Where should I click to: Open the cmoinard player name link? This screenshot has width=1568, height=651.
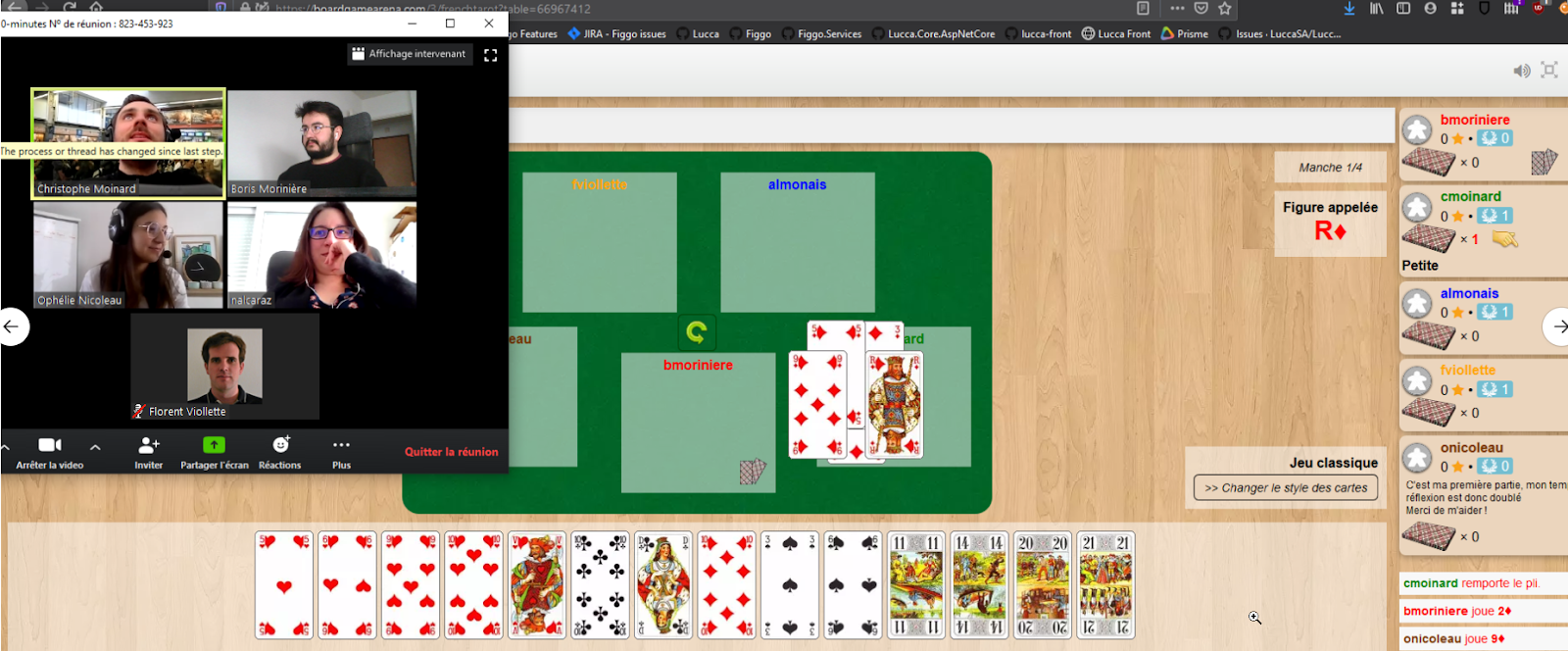coord(1471,196)
